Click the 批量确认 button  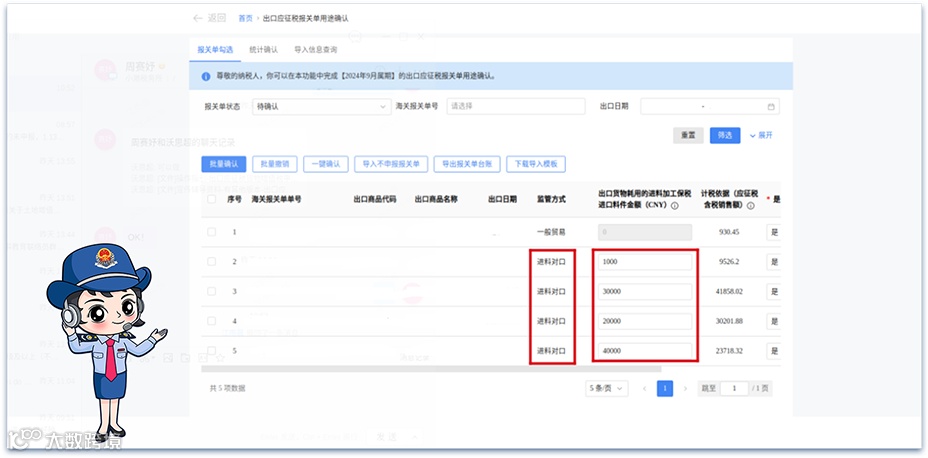click(224, 164)
